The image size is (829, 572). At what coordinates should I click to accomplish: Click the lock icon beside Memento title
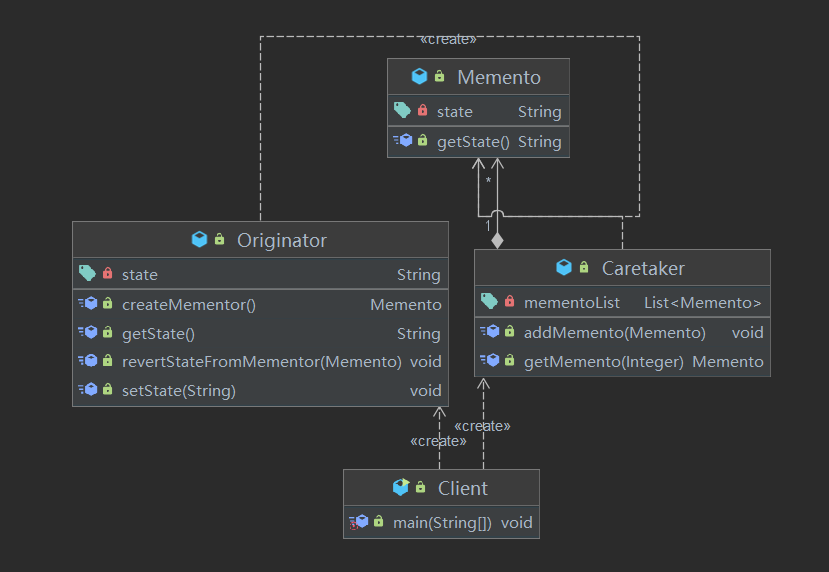tap(439, 76)
